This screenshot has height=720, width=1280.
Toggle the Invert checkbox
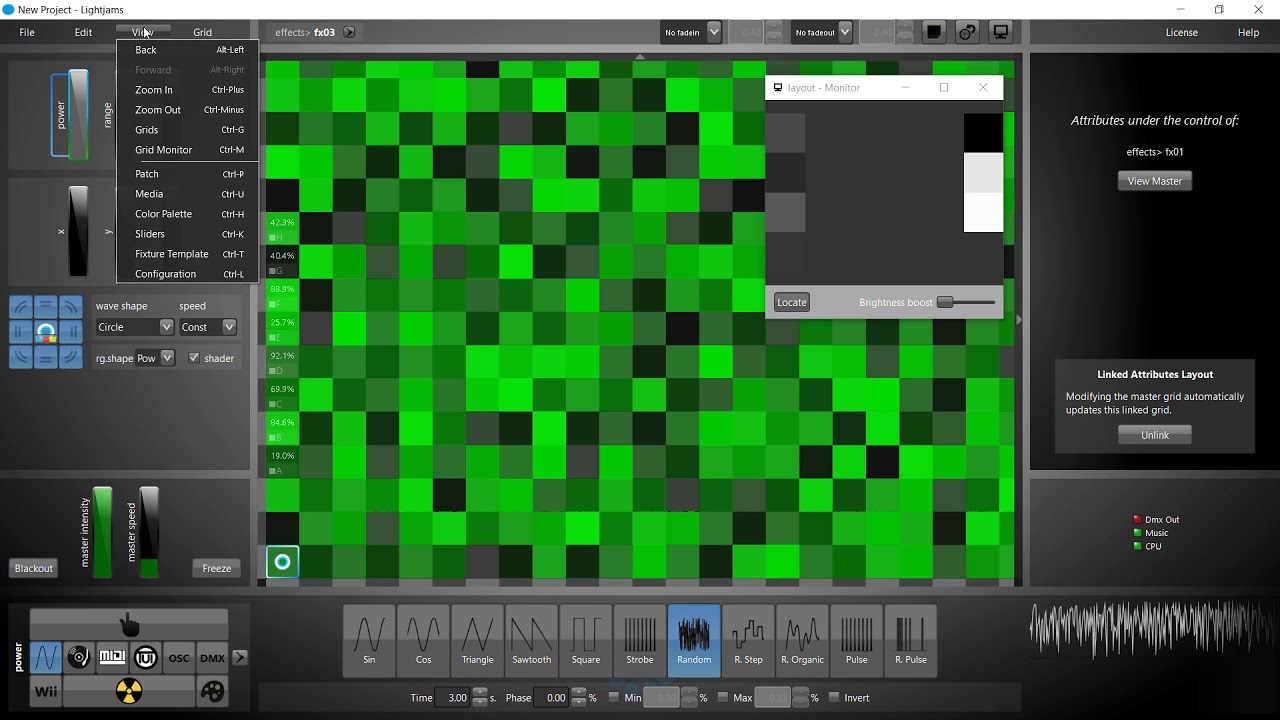click(834, 698)
